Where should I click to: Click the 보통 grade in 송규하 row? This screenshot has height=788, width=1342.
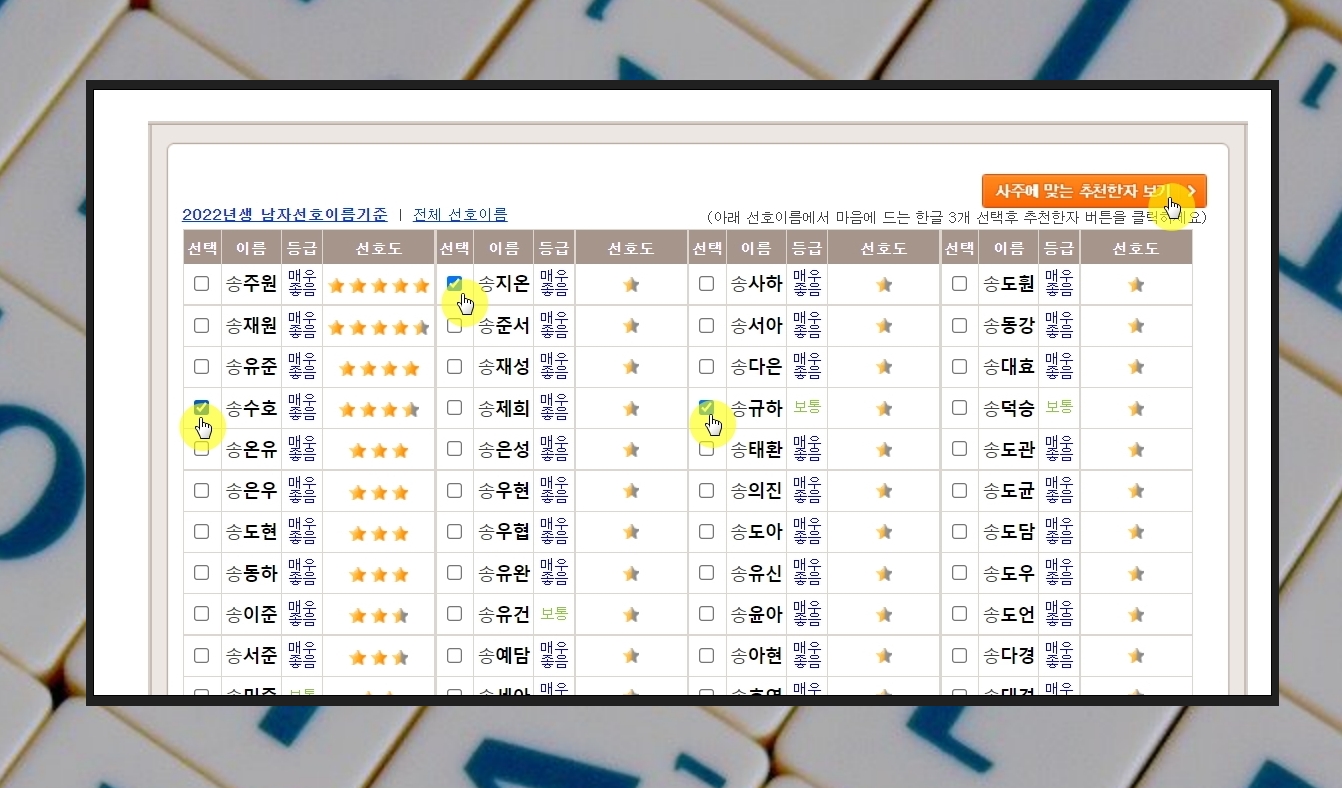807,406
